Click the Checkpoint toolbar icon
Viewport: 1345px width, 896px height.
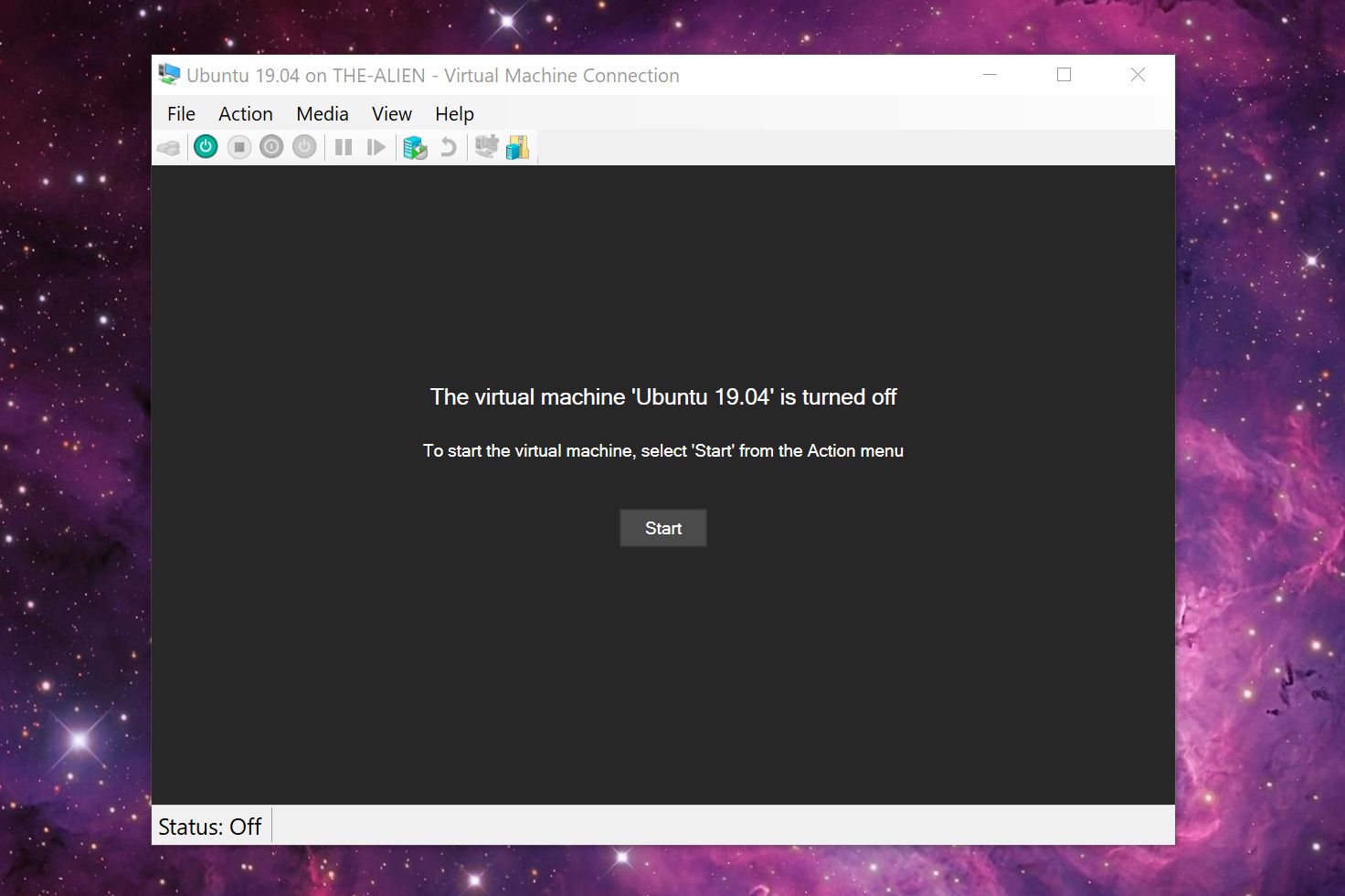pos(415,147)
